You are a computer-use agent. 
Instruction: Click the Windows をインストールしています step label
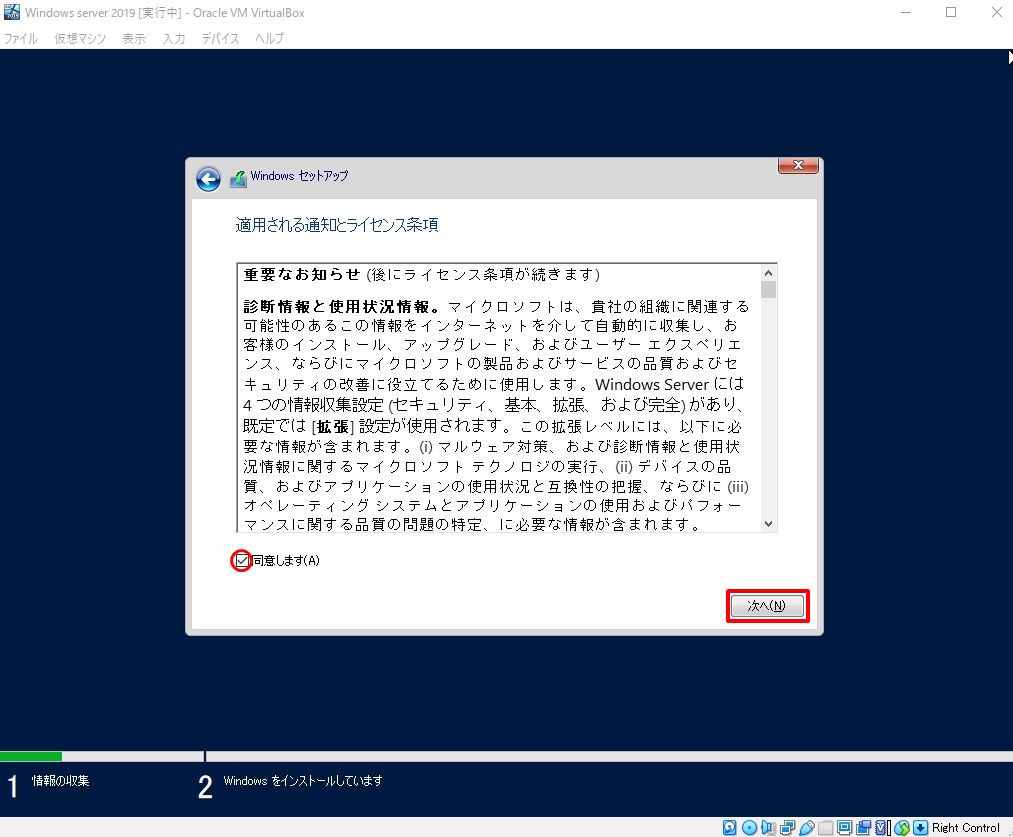pyautogui.click(x=302, y=781)
